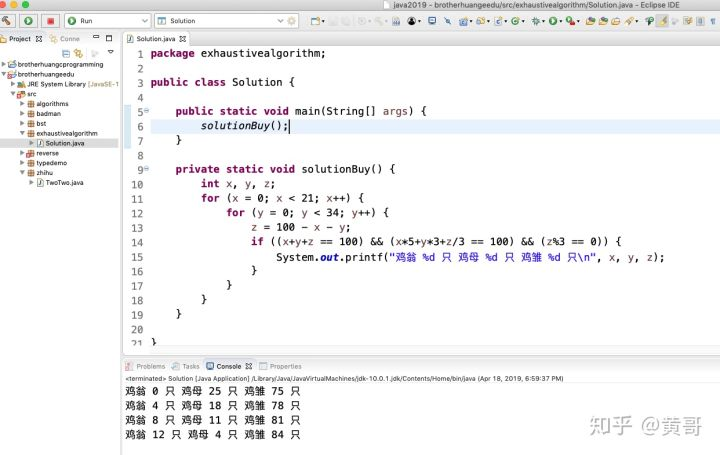The height and width of the screenshot is (455, 720).
Task: Click line number 14 in the gutter
Action: pyautogui.click(x=137, y=242)
